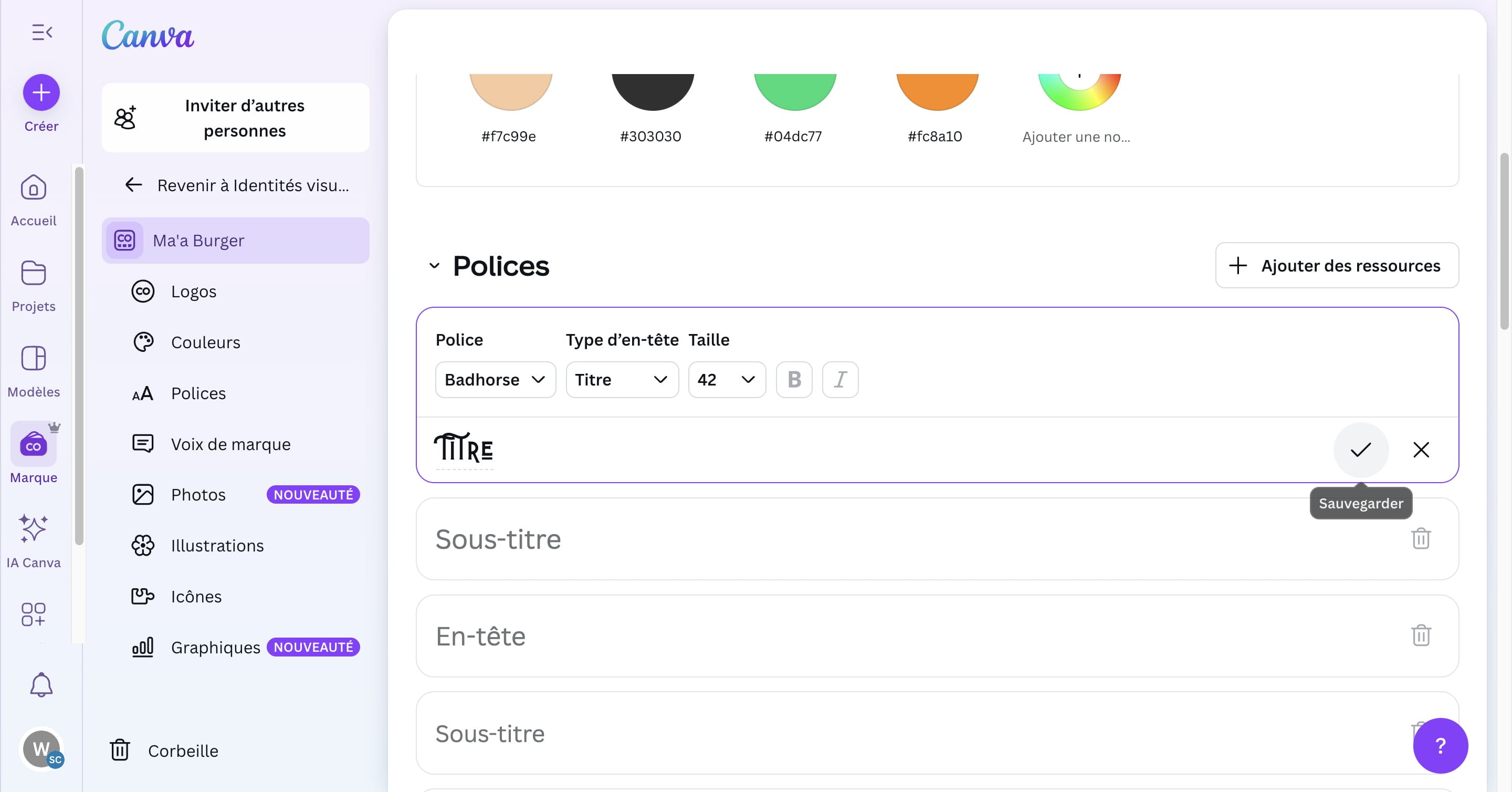The width and height of the screenshot is (1512, 792).
Task: Cancel font editing with the X
Action: [x=1421, y=450]
